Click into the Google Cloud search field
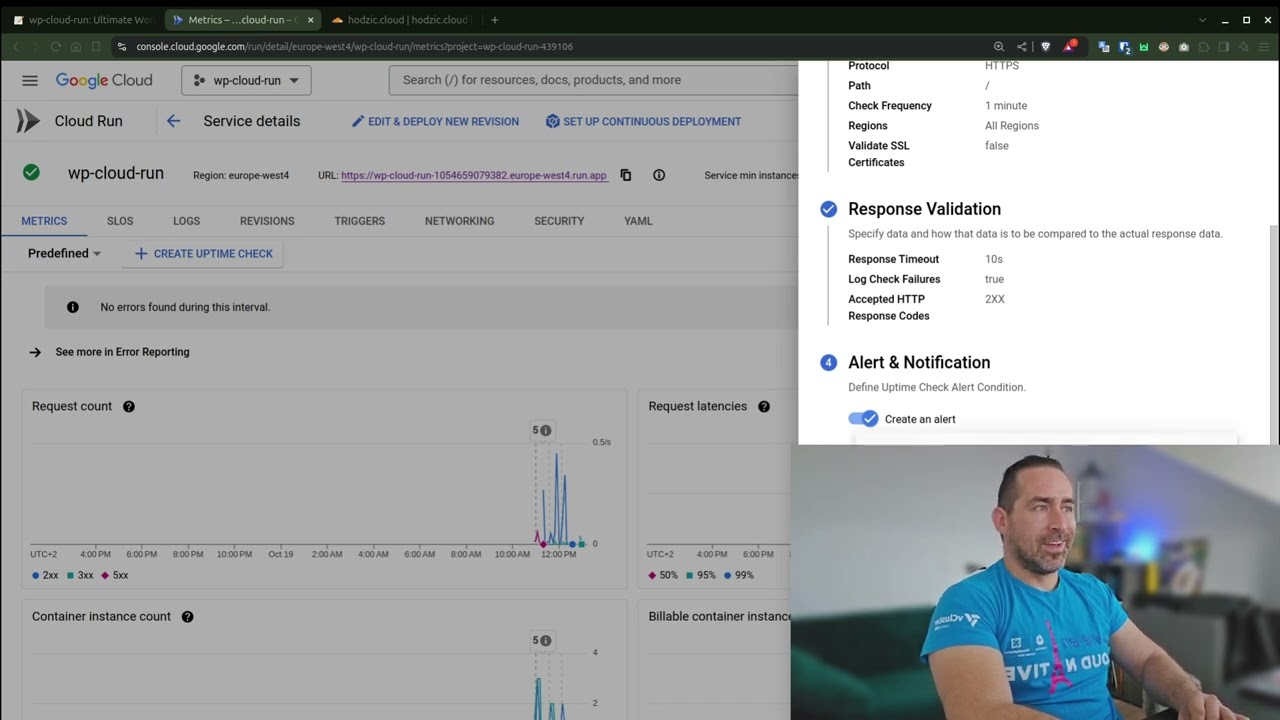1280x720 pixels. click(592, 80)
